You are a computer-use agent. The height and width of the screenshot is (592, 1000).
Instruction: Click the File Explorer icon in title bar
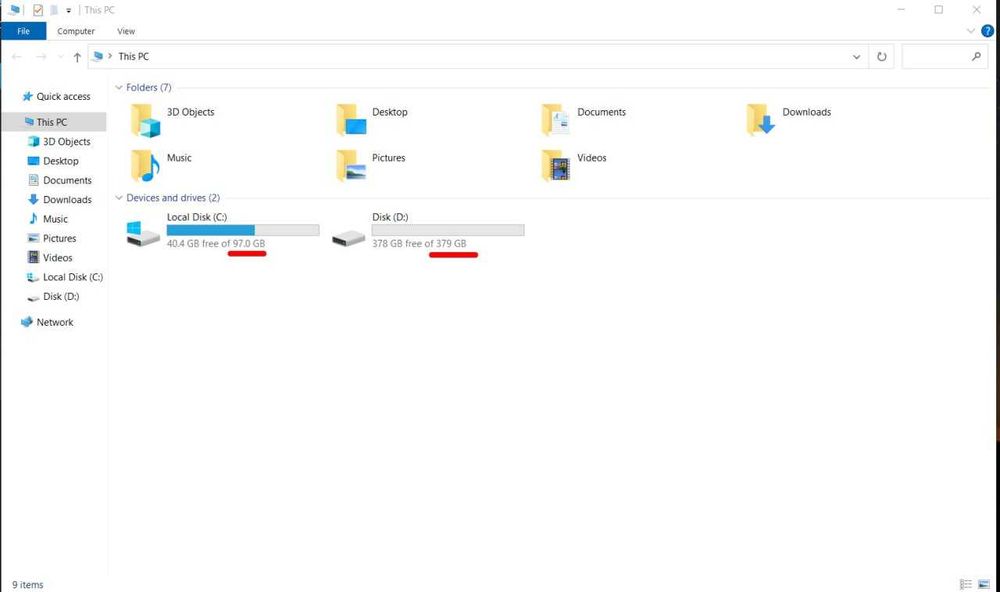click(14, 10)
